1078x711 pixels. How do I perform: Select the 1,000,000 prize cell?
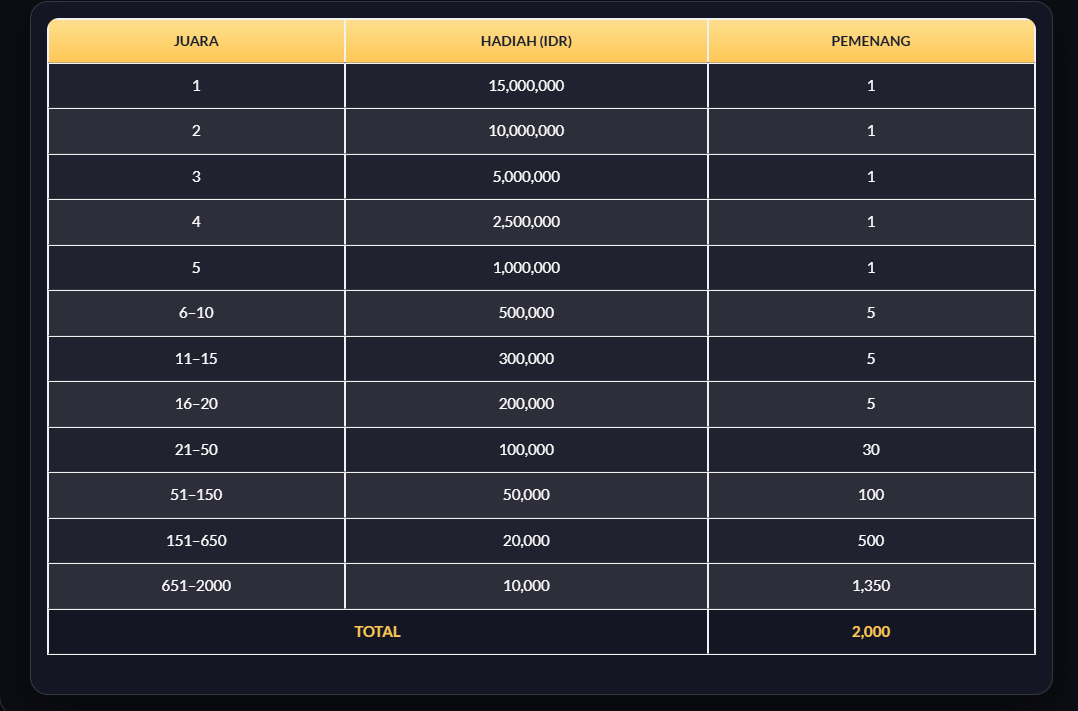pos(526,268)
